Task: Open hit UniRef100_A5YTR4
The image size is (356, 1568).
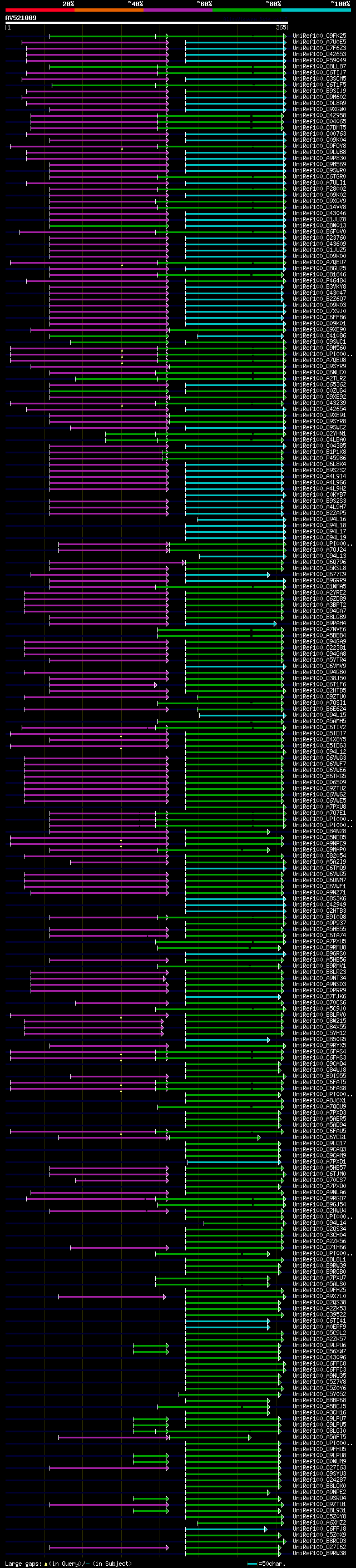Action: [319, 660]
